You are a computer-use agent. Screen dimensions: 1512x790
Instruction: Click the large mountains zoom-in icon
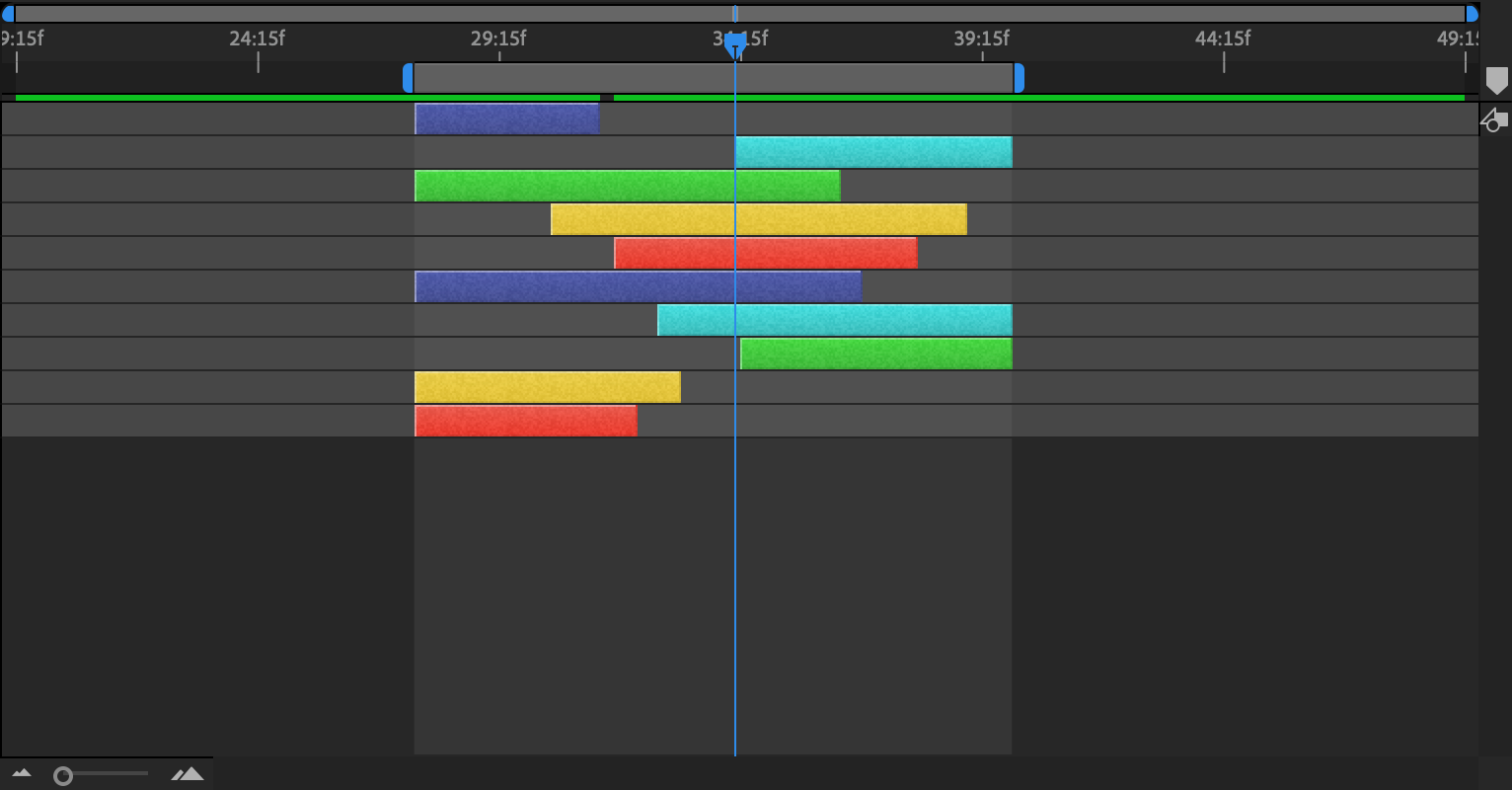pos(188,774)
